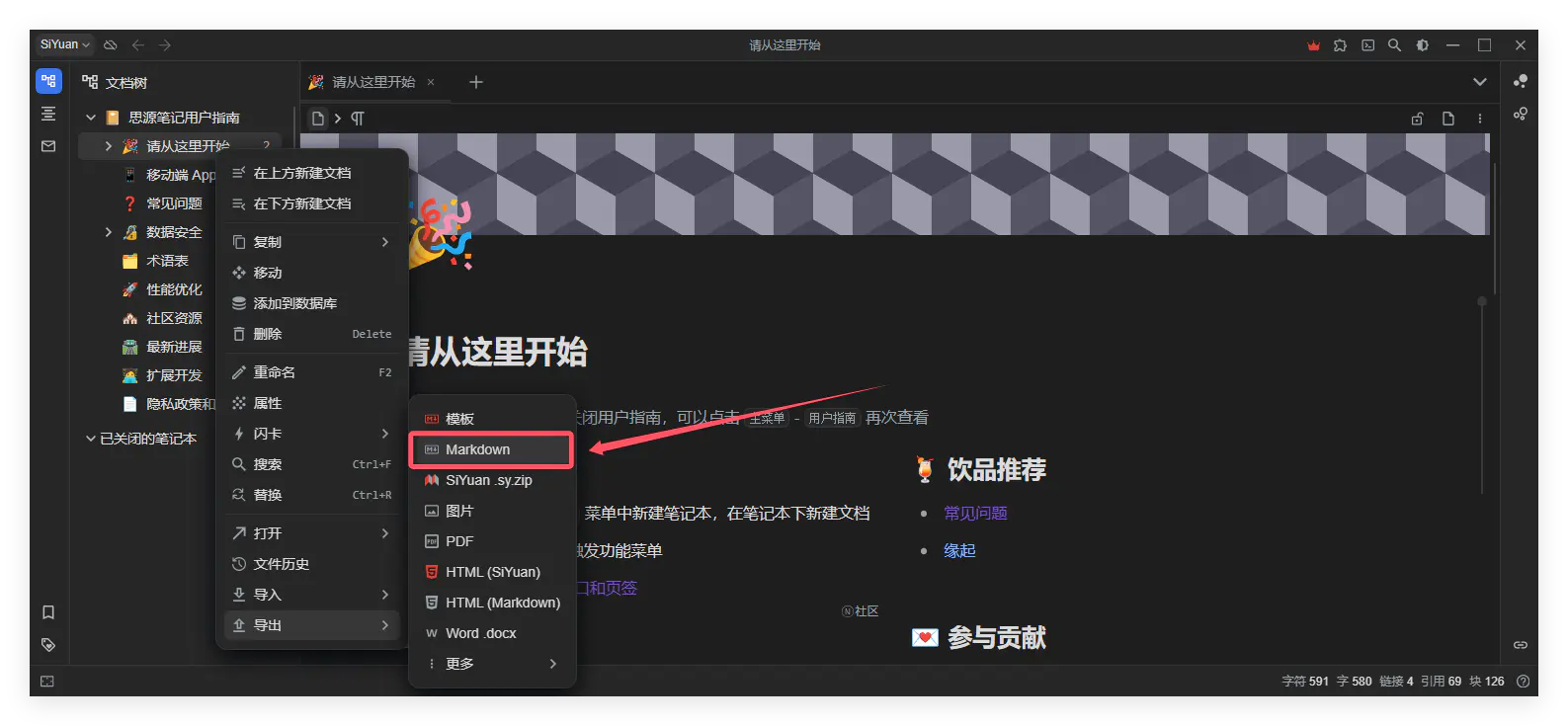Export as 图片
The image size is (1568, 726).
pos(492,511)
